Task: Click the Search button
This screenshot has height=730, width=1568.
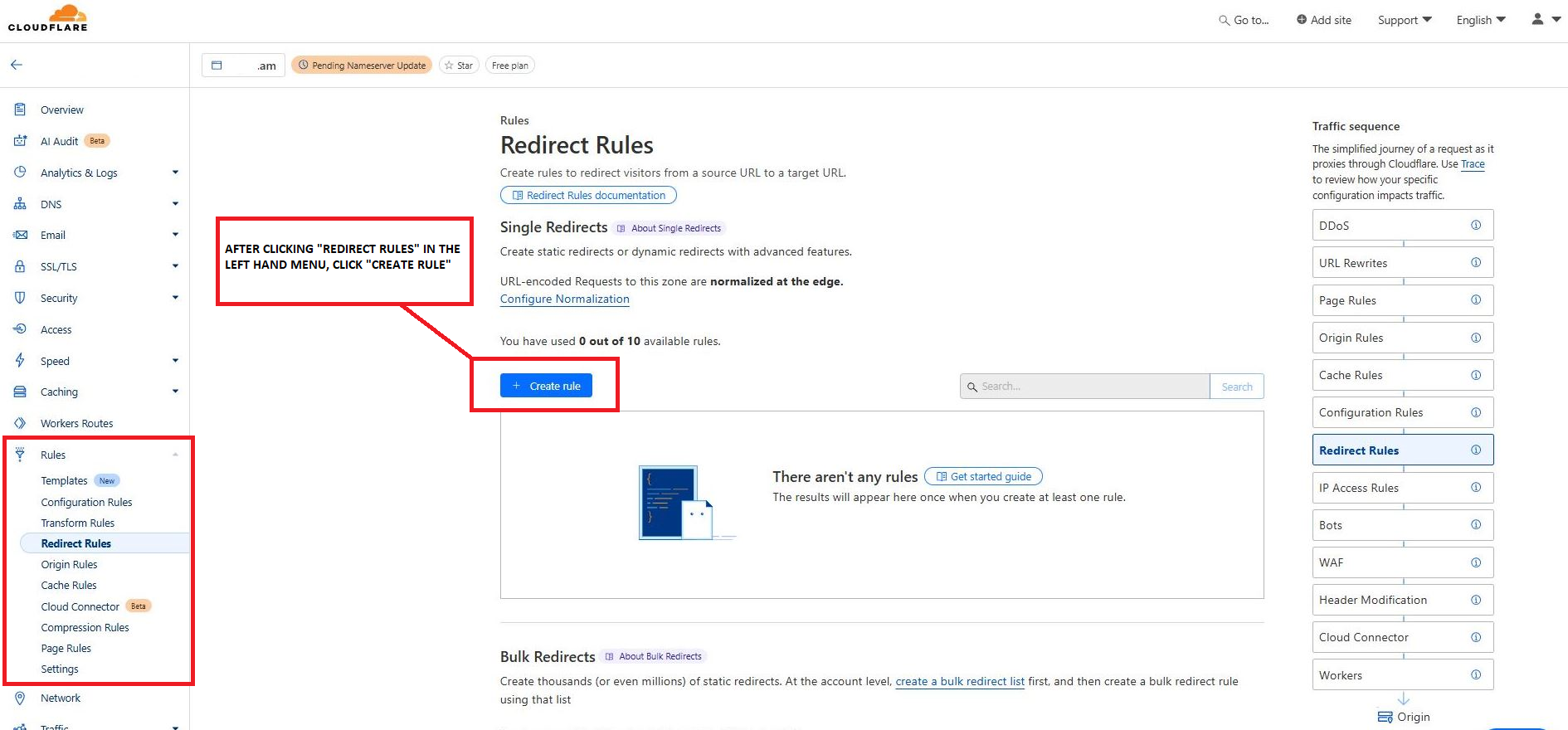Action: (x=1237, y=387)
